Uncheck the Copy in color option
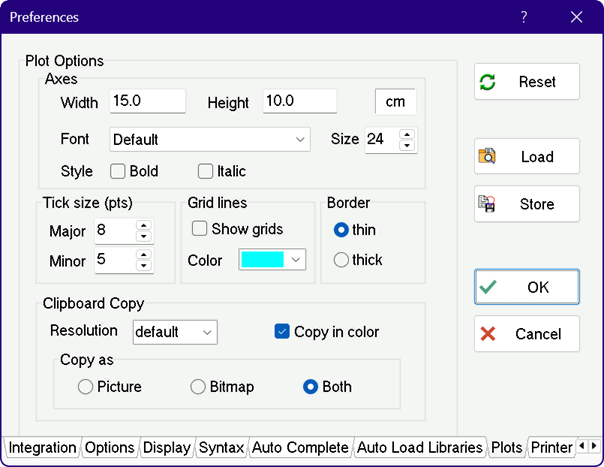This screenshot has height=467, width=604. tap(282, 332)
